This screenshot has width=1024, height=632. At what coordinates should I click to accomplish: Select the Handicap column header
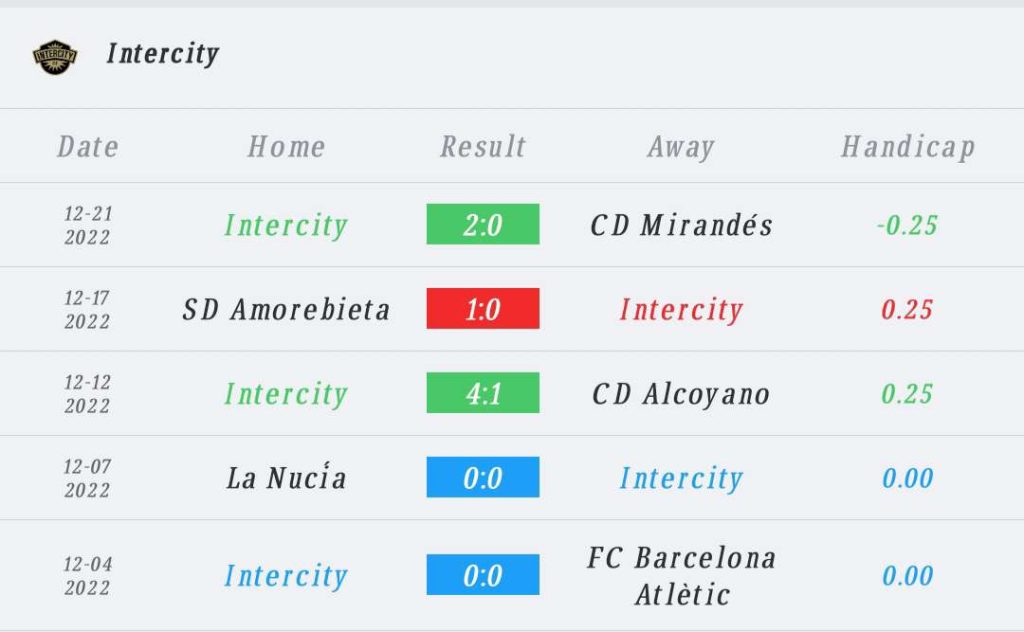click(x=908, y=147)
